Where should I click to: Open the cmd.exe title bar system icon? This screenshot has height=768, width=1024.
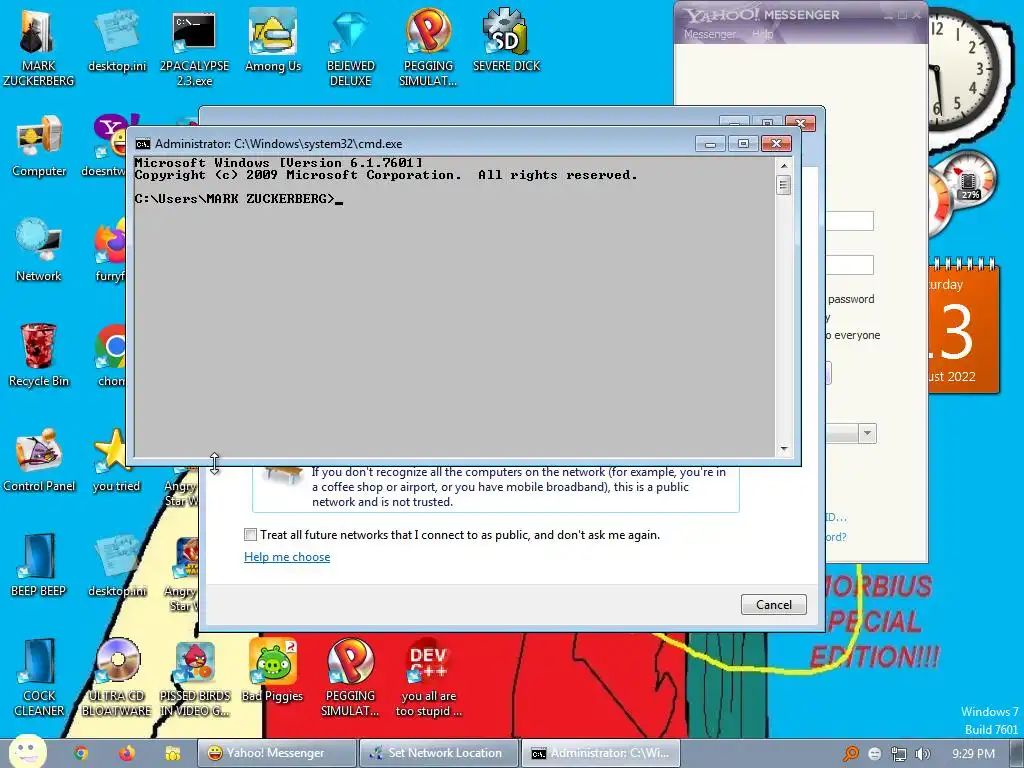[x=142, y=144]
